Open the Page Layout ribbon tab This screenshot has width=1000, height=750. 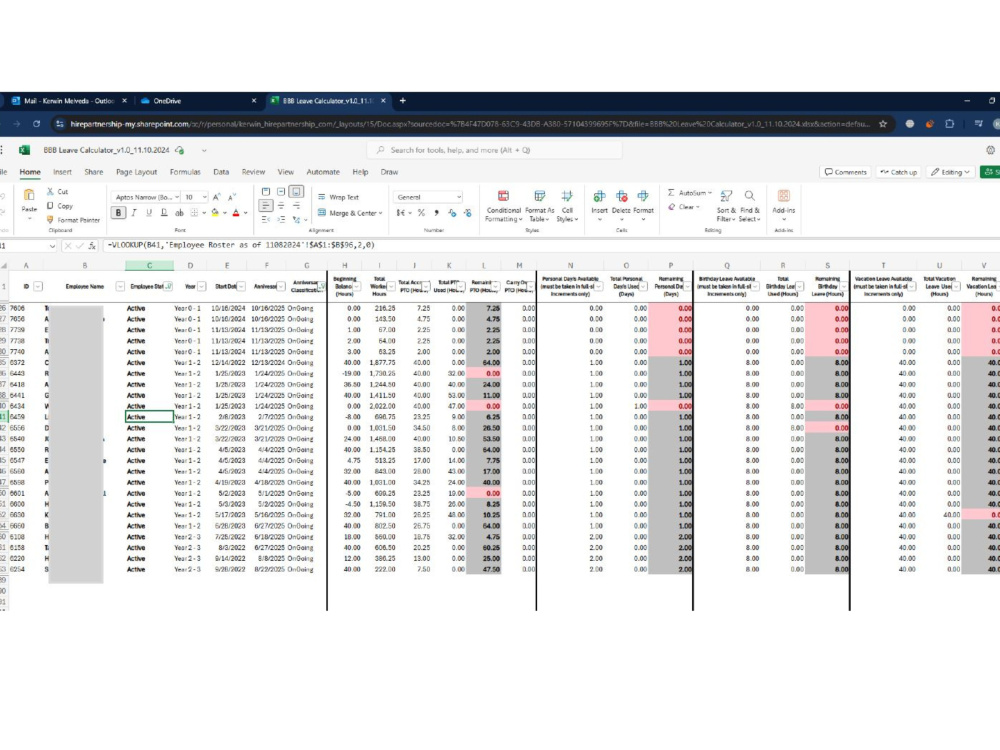136,172
